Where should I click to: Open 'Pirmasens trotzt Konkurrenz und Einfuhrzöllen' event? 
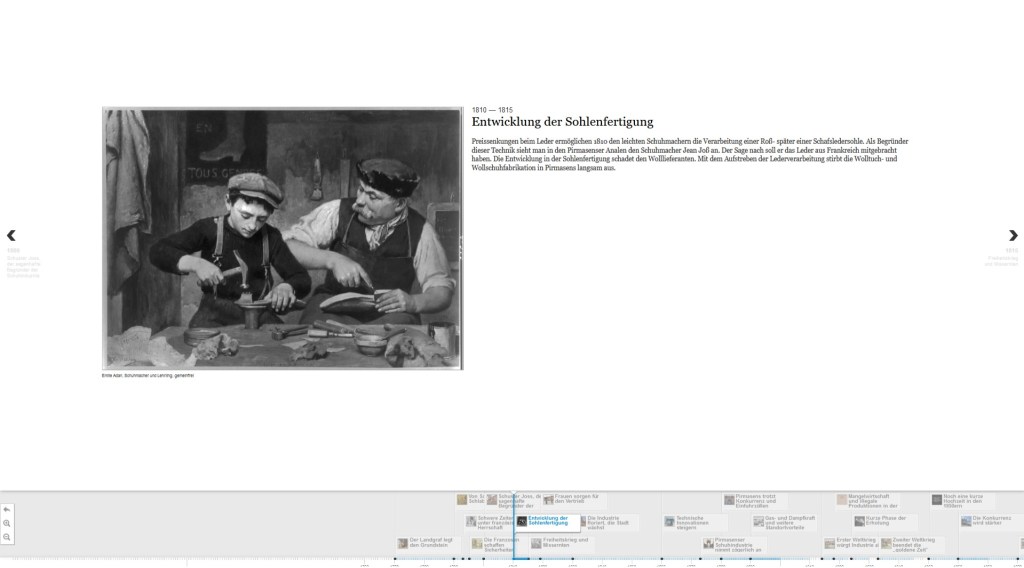click(x=755, y=499)
